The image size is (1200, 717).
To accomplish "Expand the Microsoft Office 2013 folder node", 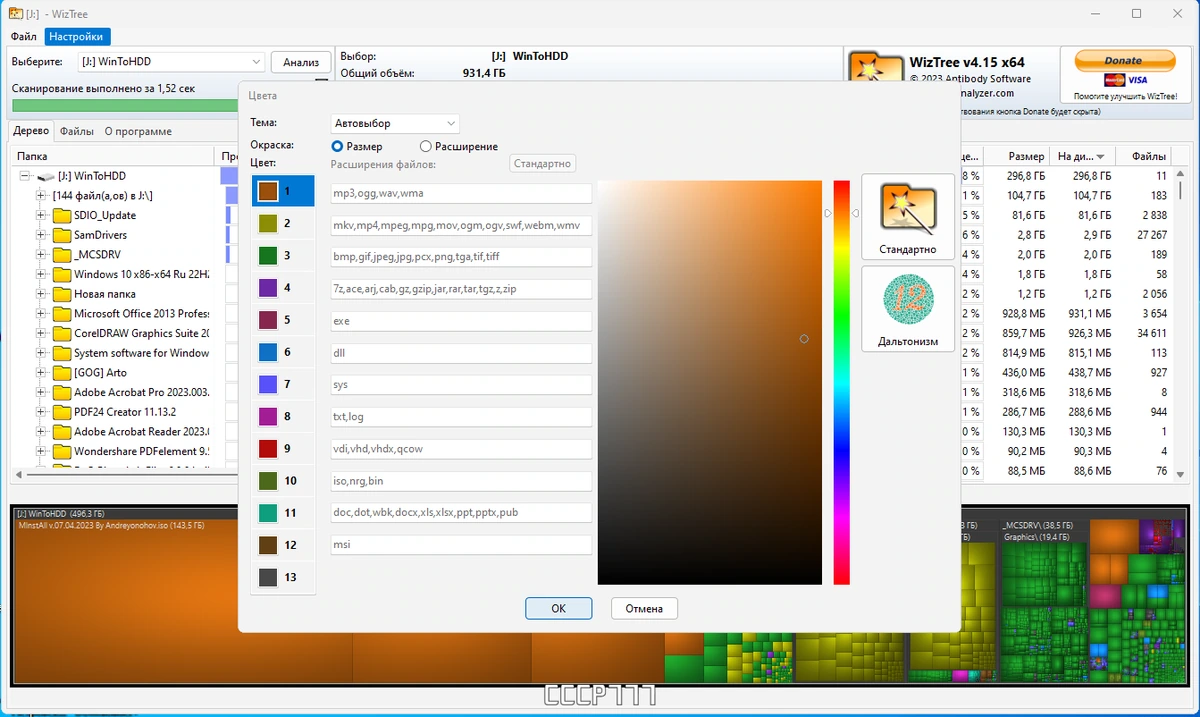I will [41, 313].
